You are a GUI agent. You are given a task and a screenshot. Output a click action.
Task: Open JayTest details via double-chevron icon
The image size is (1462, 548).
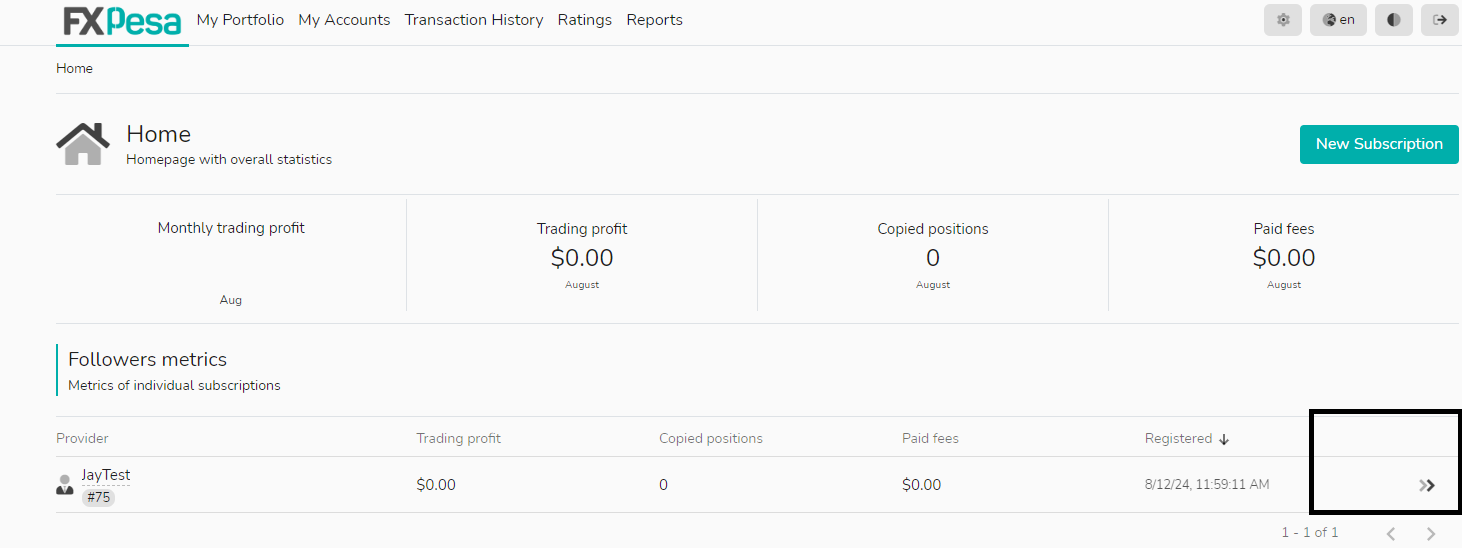point(1427,485)
